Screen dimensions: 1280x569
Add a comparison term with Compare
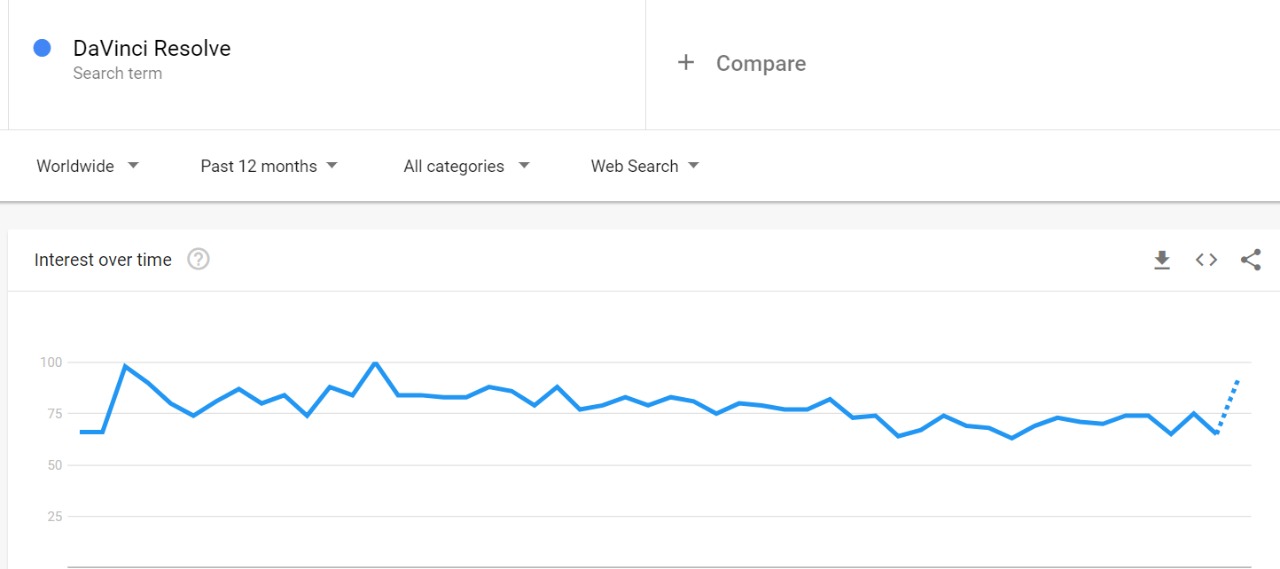tap(761, 63)
